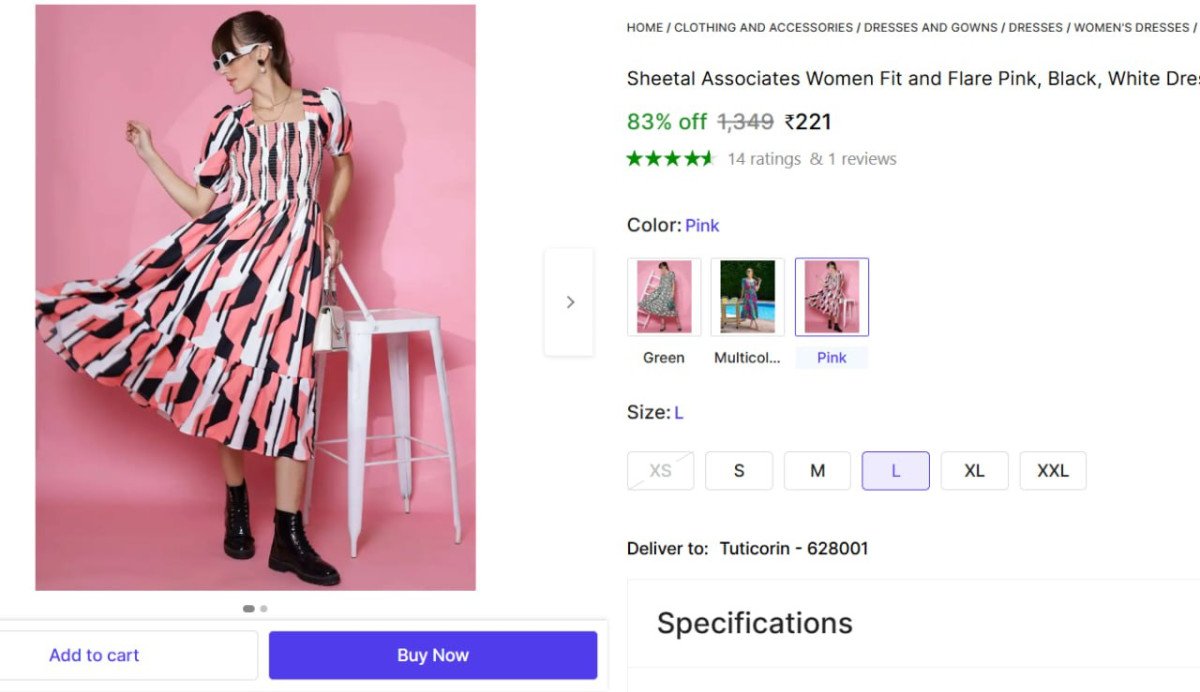
Task: Click the Buy Now button
Action: point(433,655)
